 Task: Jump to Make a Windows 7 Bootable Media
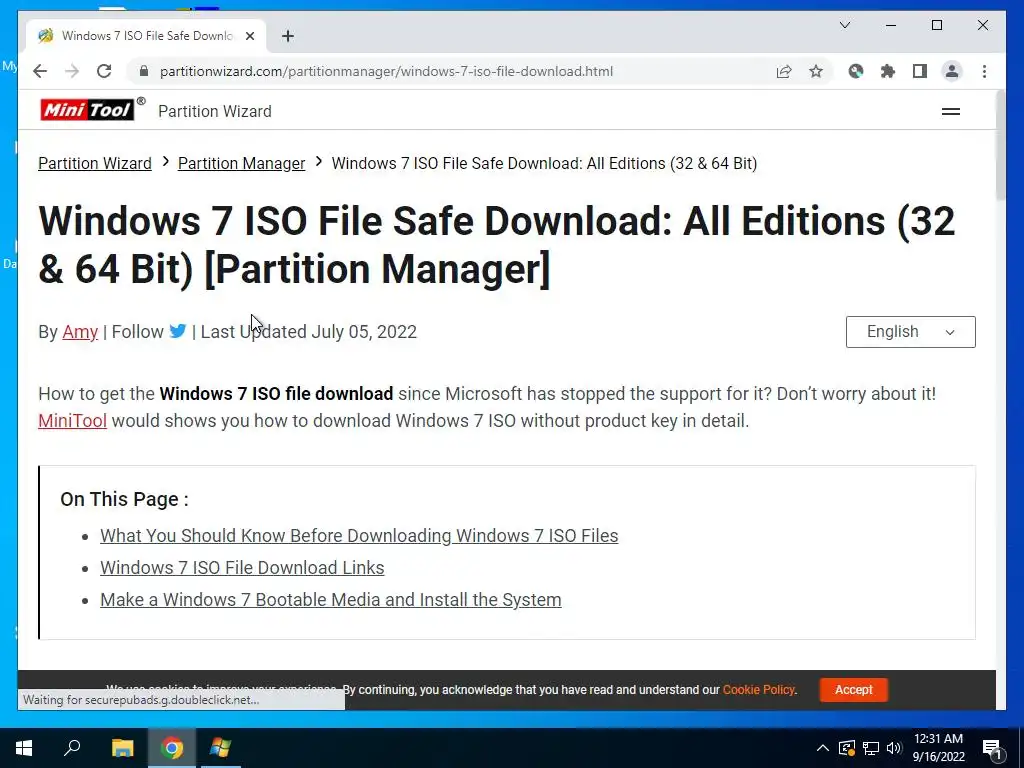click(330, 600)
